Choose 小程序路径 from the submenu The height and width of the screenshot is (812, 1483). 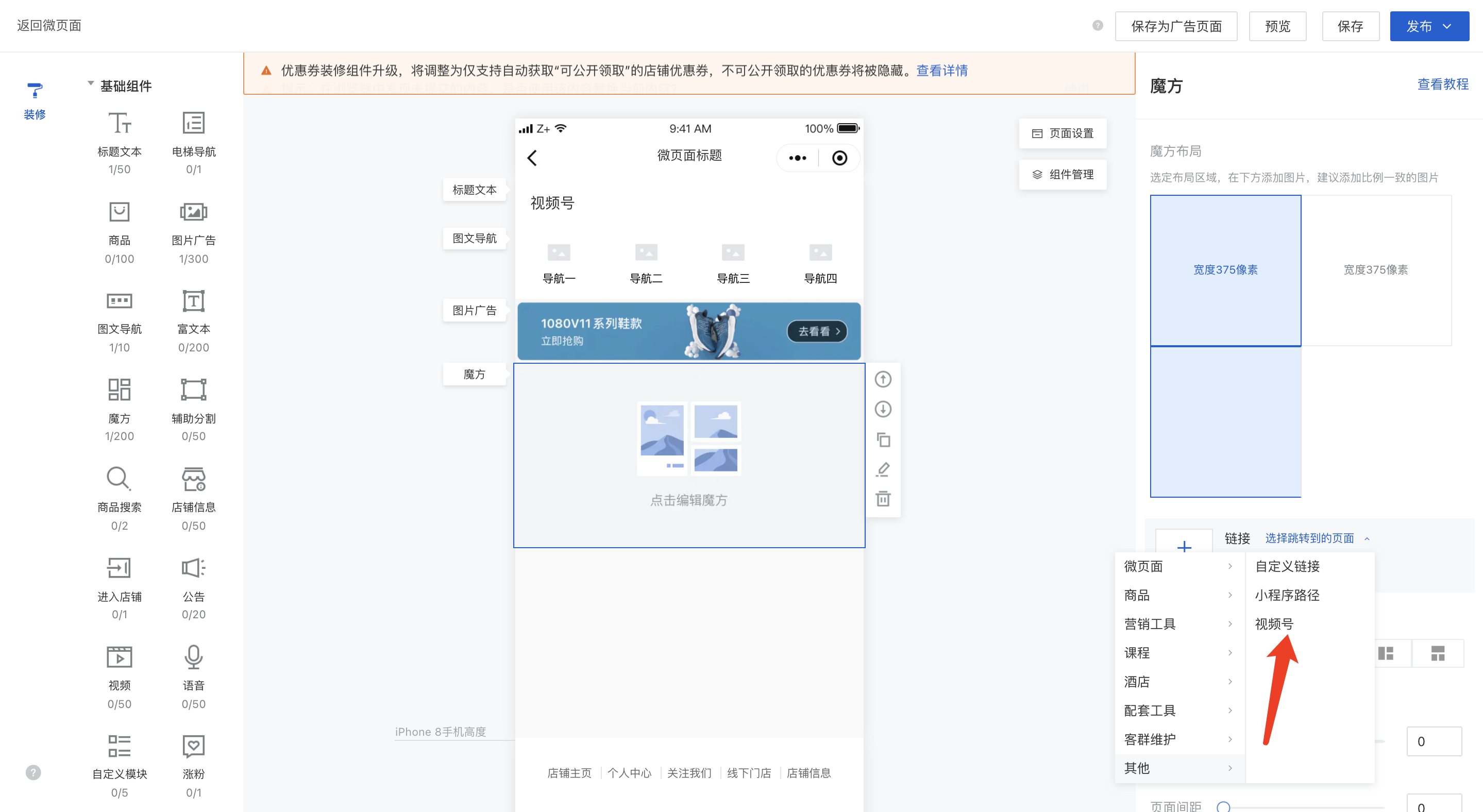pos(1287,595)
